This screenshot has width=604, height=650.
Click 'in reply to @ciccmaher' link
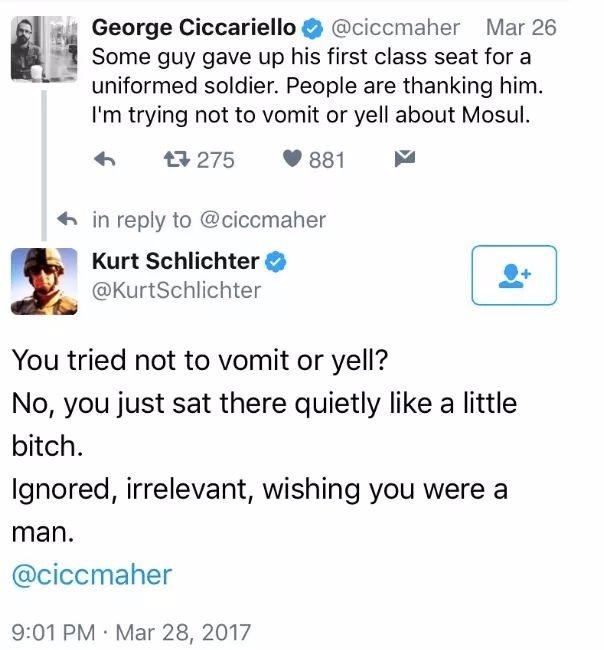click(208, 220)
